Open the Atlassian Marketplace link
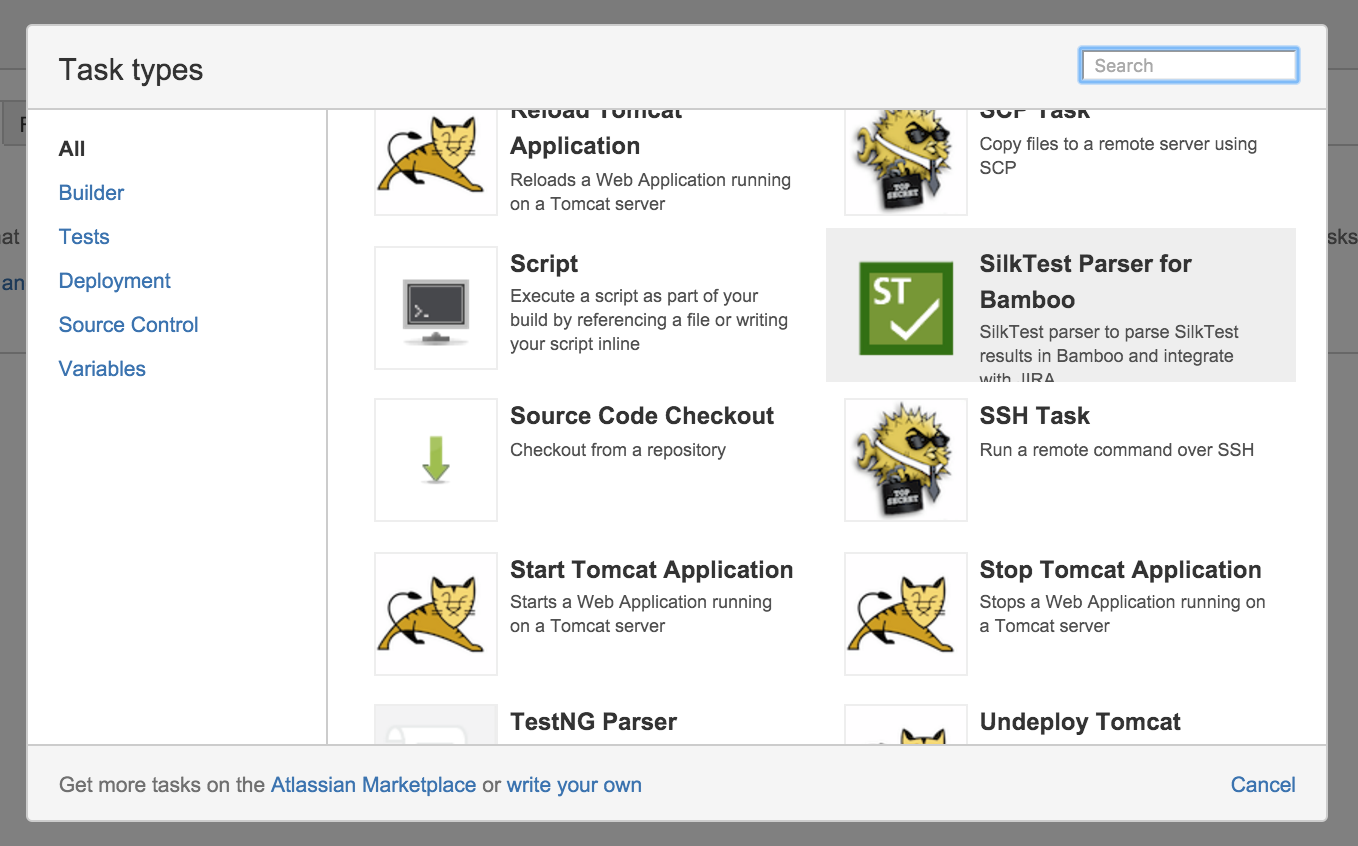The width and height of the screenshot is (1358, 846). (x=373, y=785)
